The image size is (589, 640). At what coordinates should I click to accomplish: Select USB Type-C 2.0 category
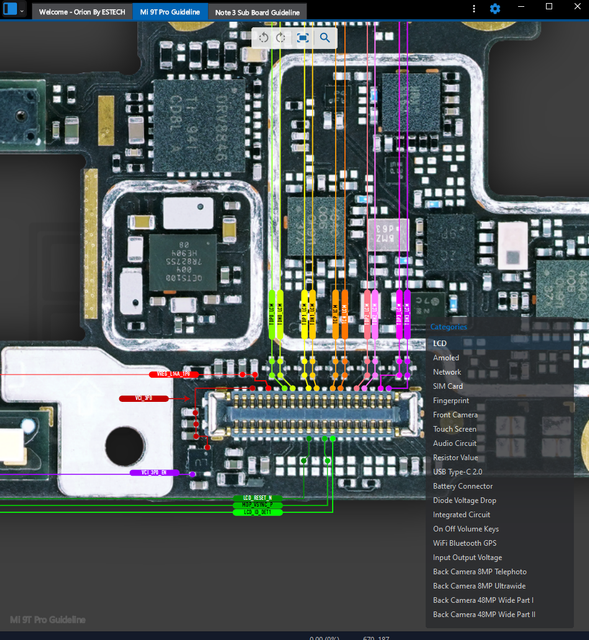click(500, 472)
